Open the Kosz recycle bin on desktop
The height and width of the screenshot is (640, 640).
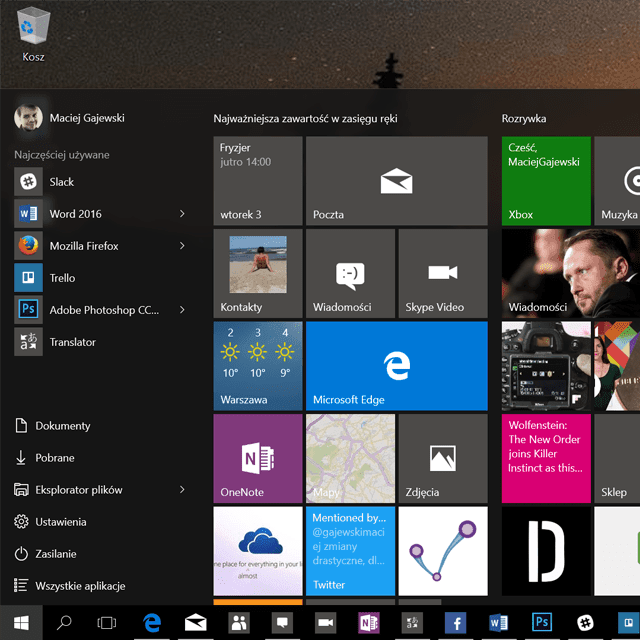[33, 35]
